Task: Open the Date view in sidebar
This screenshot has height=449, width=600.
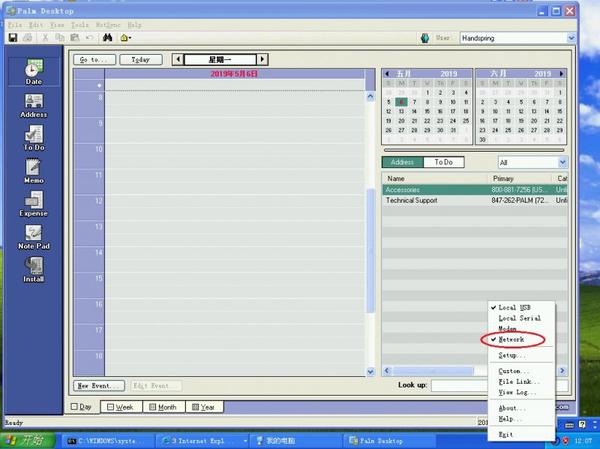Action: (x=33, y=71)
